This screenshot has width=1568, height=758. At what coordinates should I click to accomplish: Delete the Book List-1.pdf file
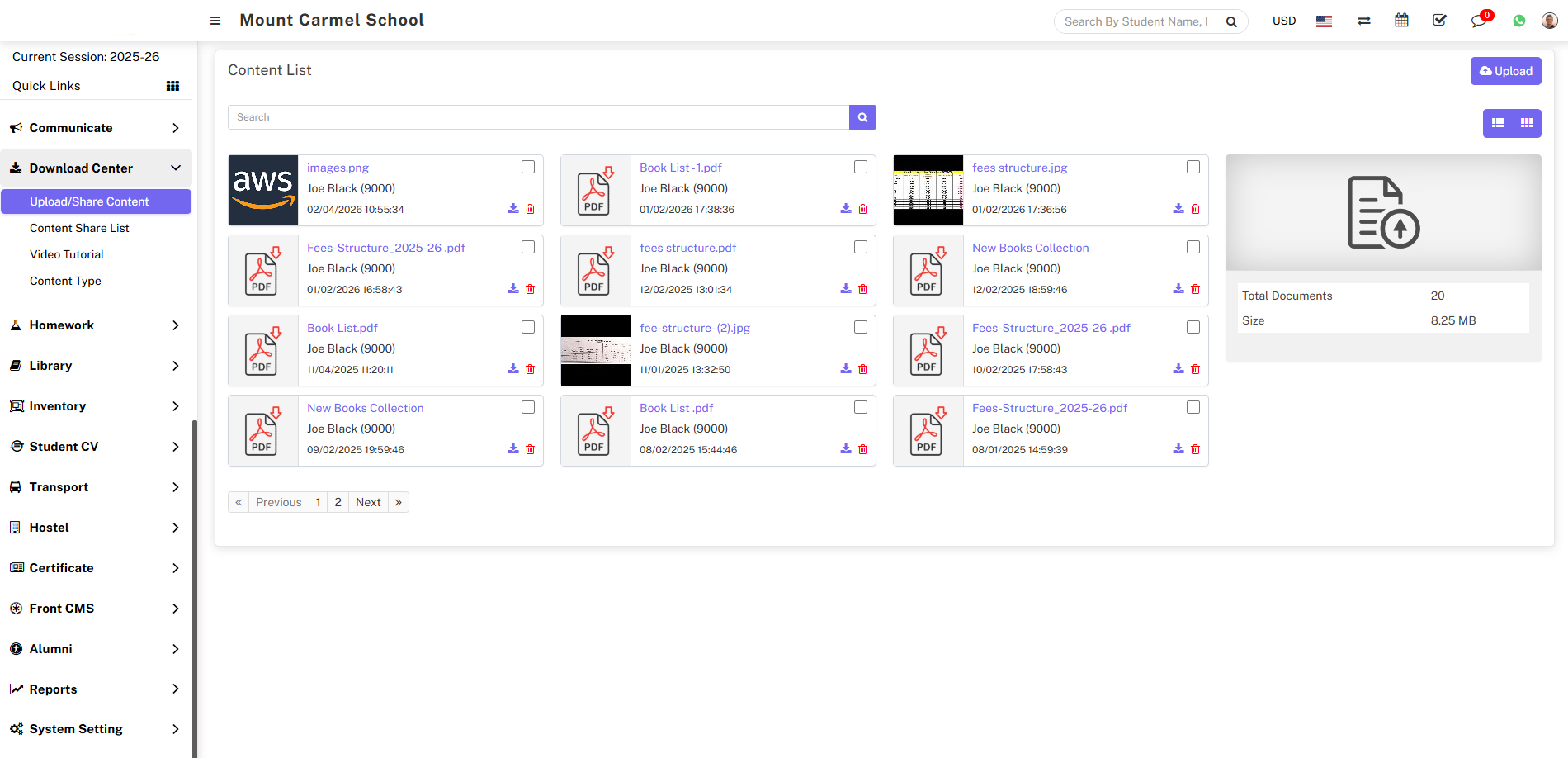point(862,209)
